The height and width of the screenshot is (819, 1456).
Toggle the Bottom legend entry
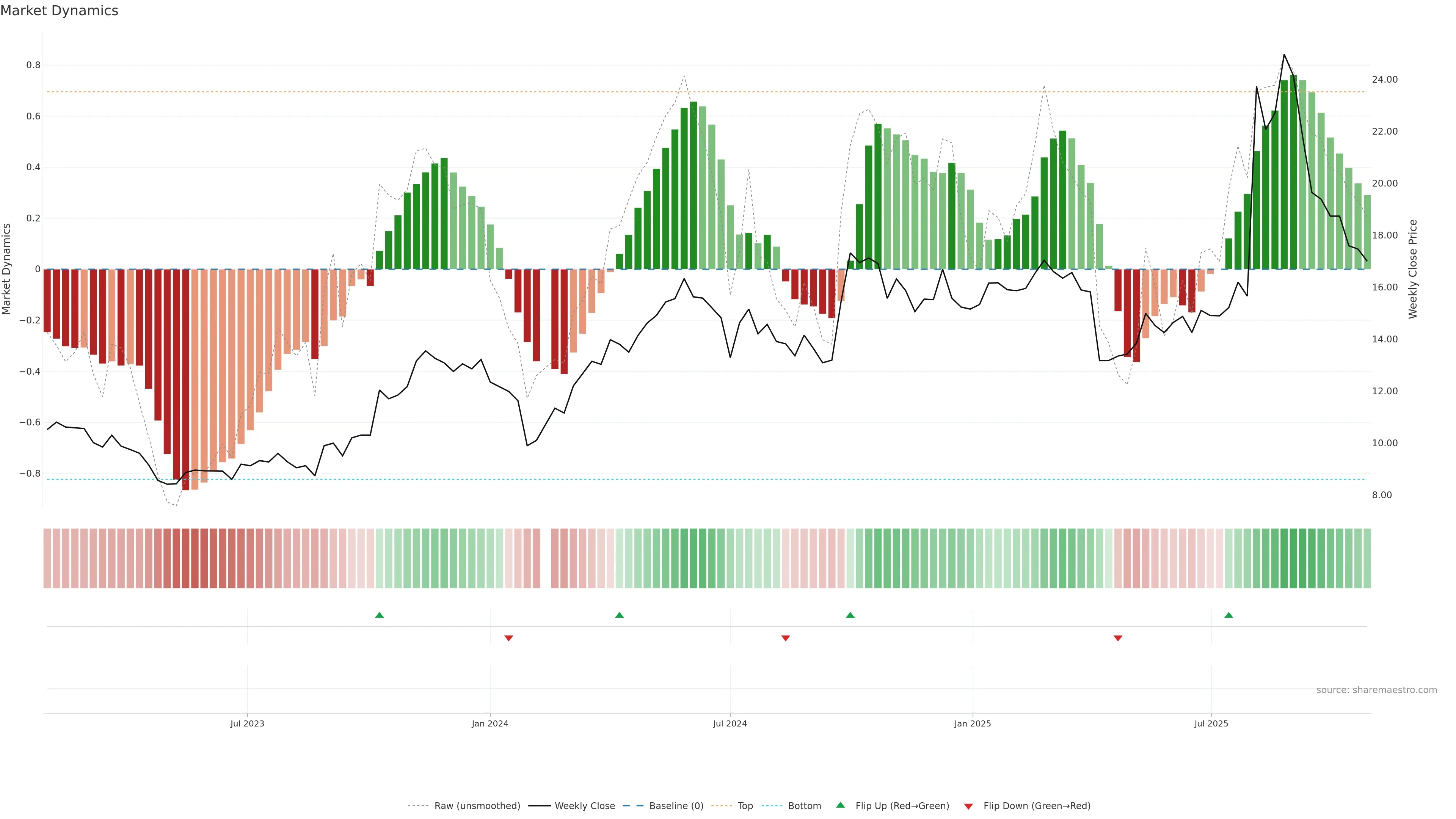(804, 806)
